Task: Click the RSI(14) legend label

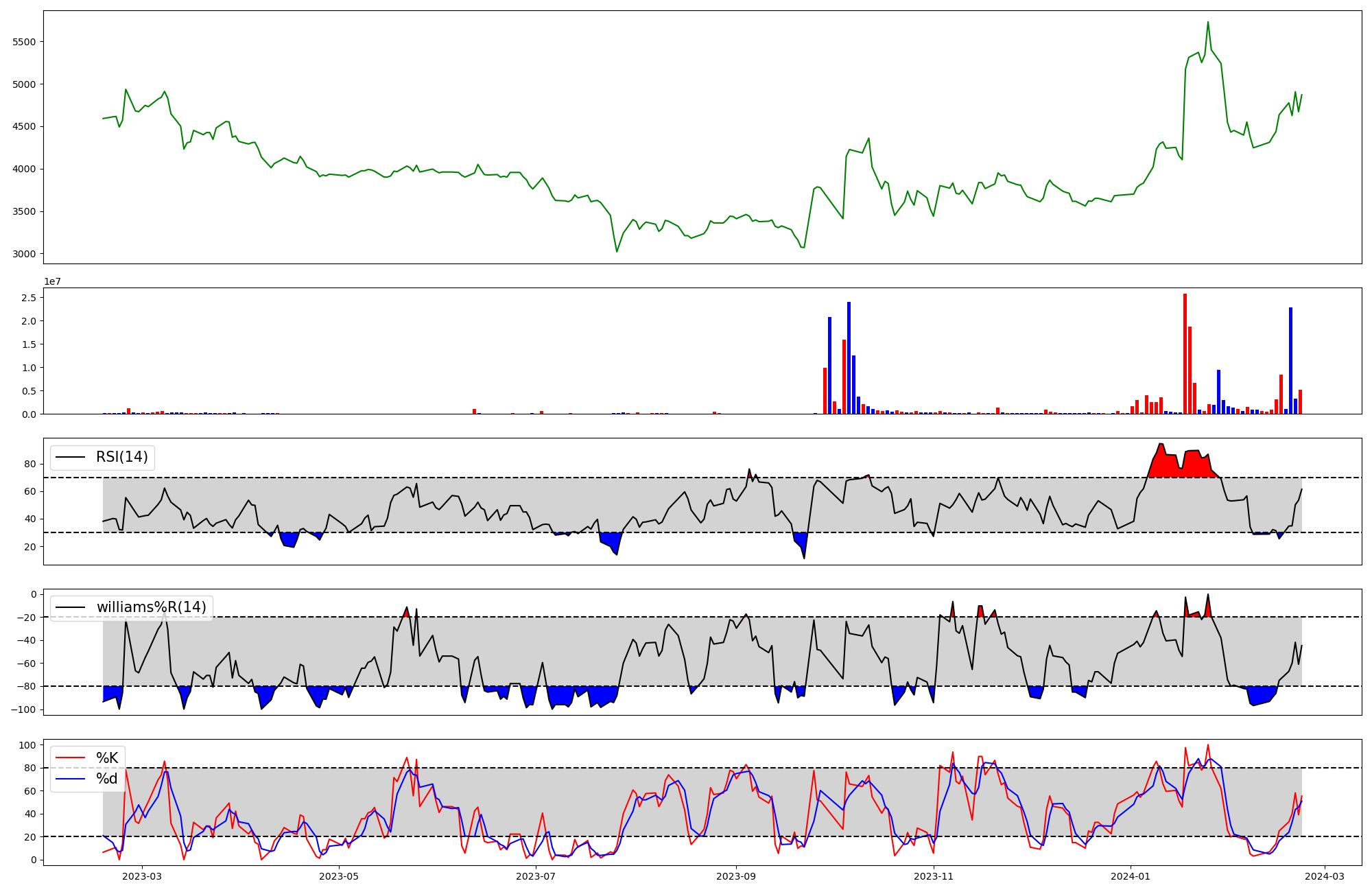Action: click(x=121, y=457)
